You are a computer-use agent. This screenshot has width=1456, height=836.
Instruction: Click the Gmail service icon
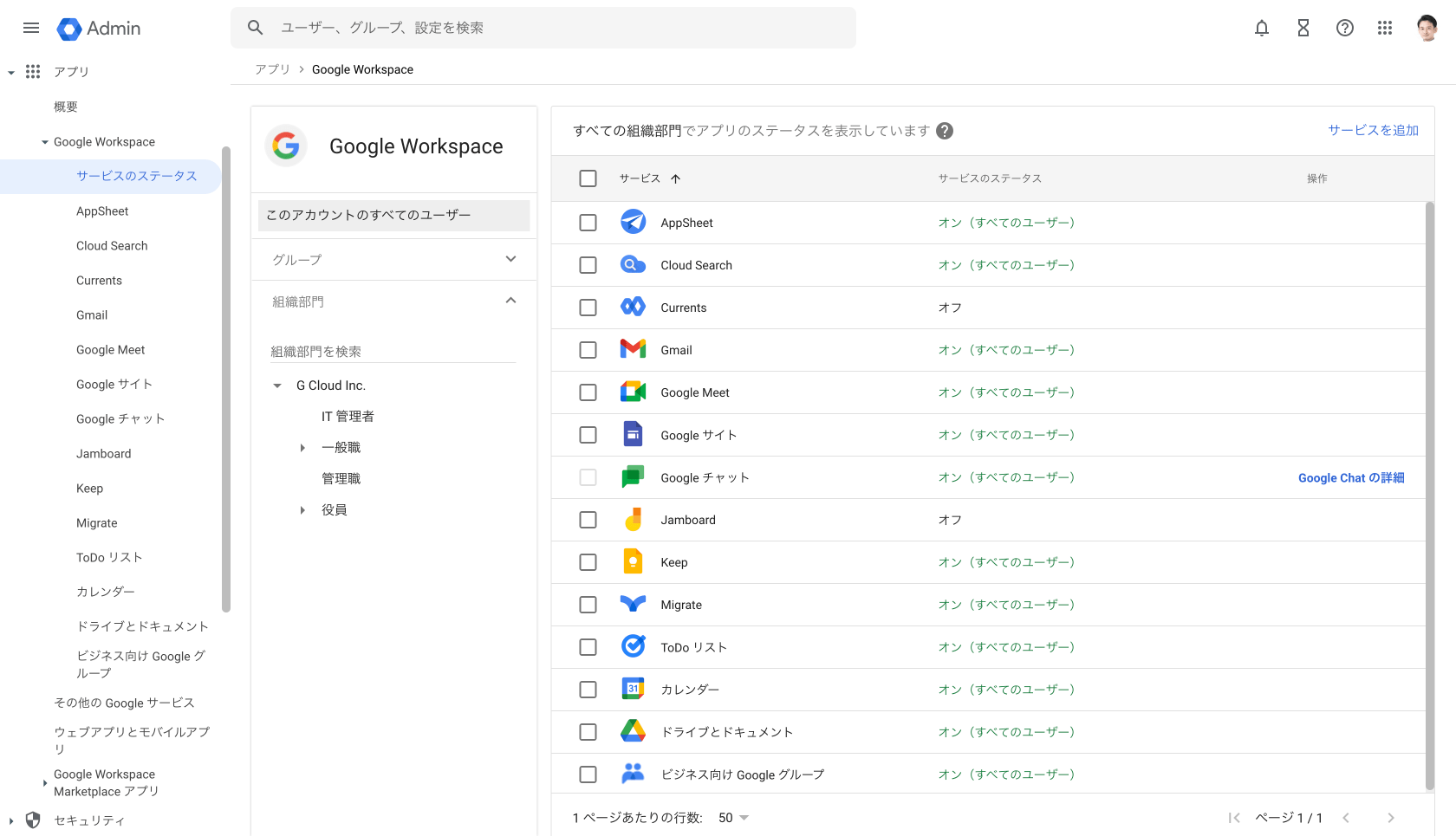coord(634,350)
